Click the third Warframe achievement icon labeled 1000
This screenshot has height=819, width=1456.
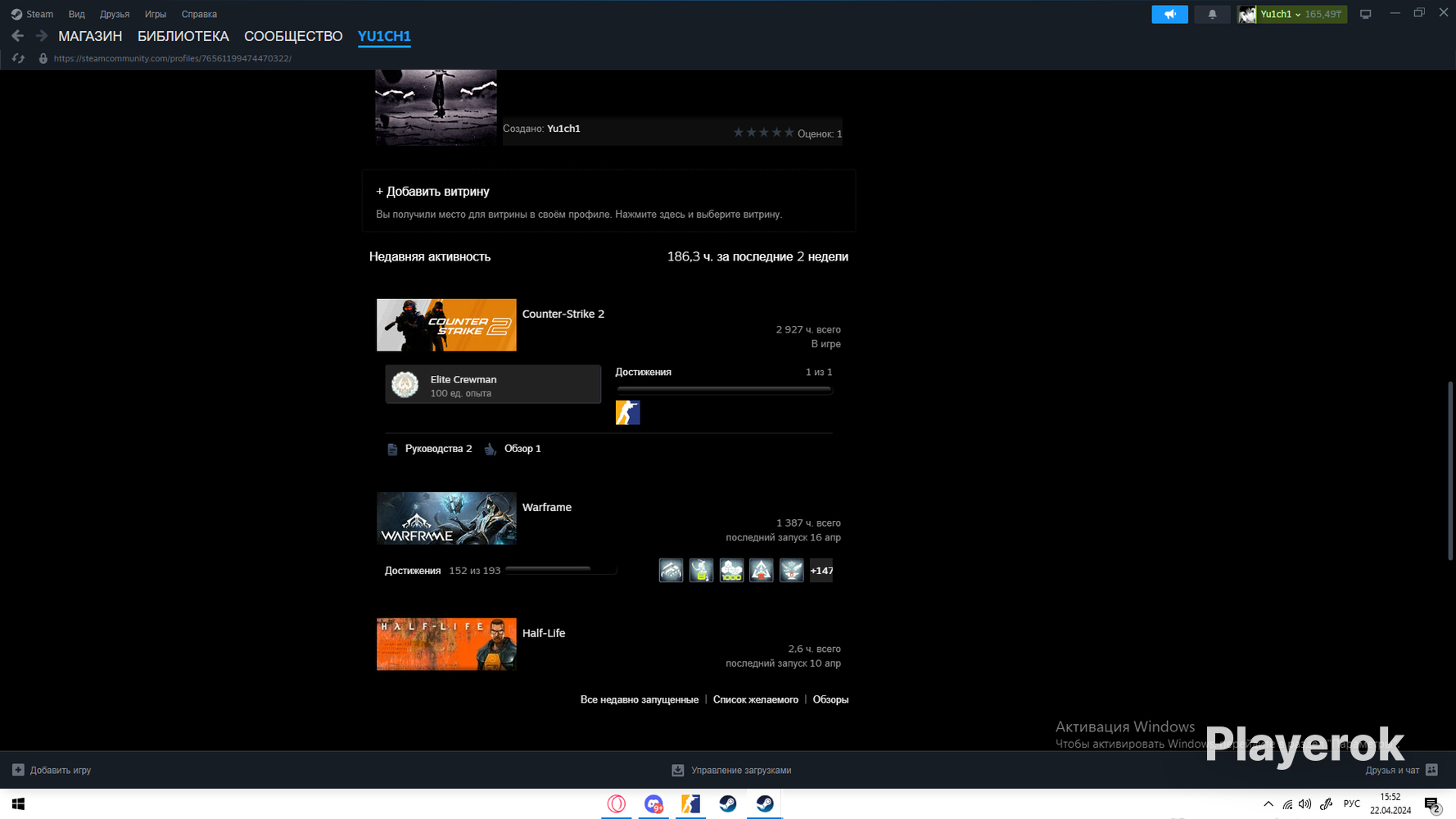(x=731, y=570)
